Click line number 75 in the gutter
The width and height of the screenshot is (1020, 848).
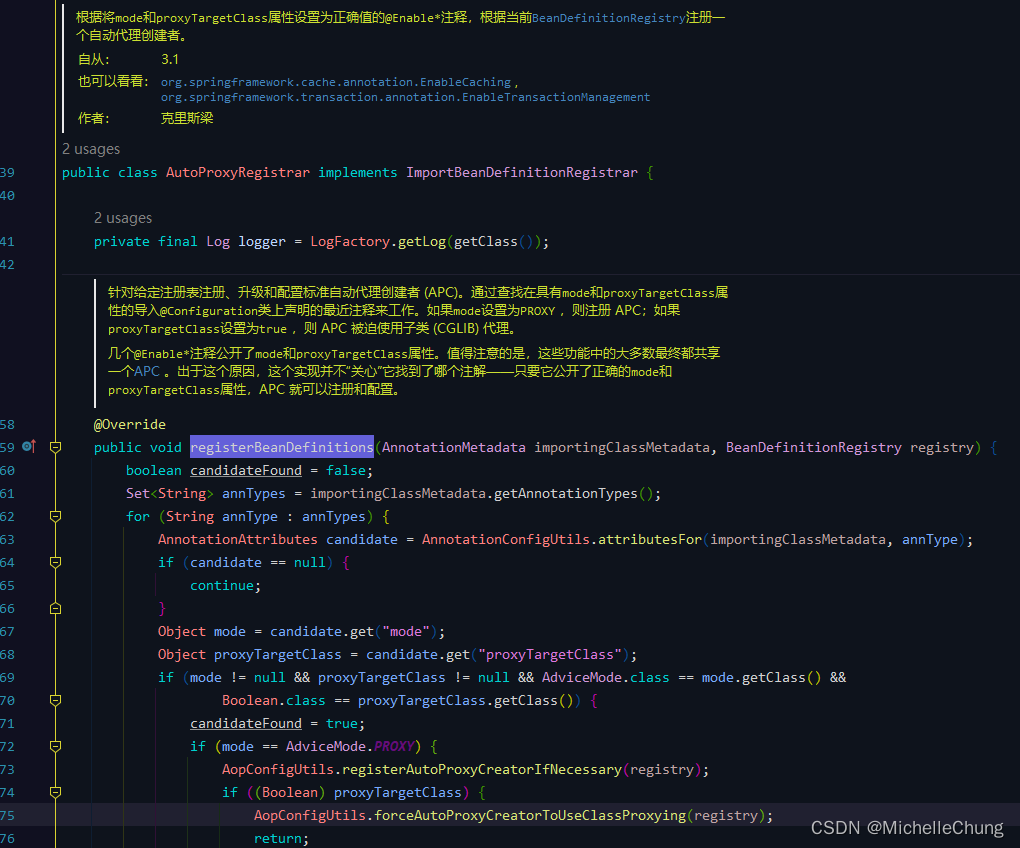point(11,815)
